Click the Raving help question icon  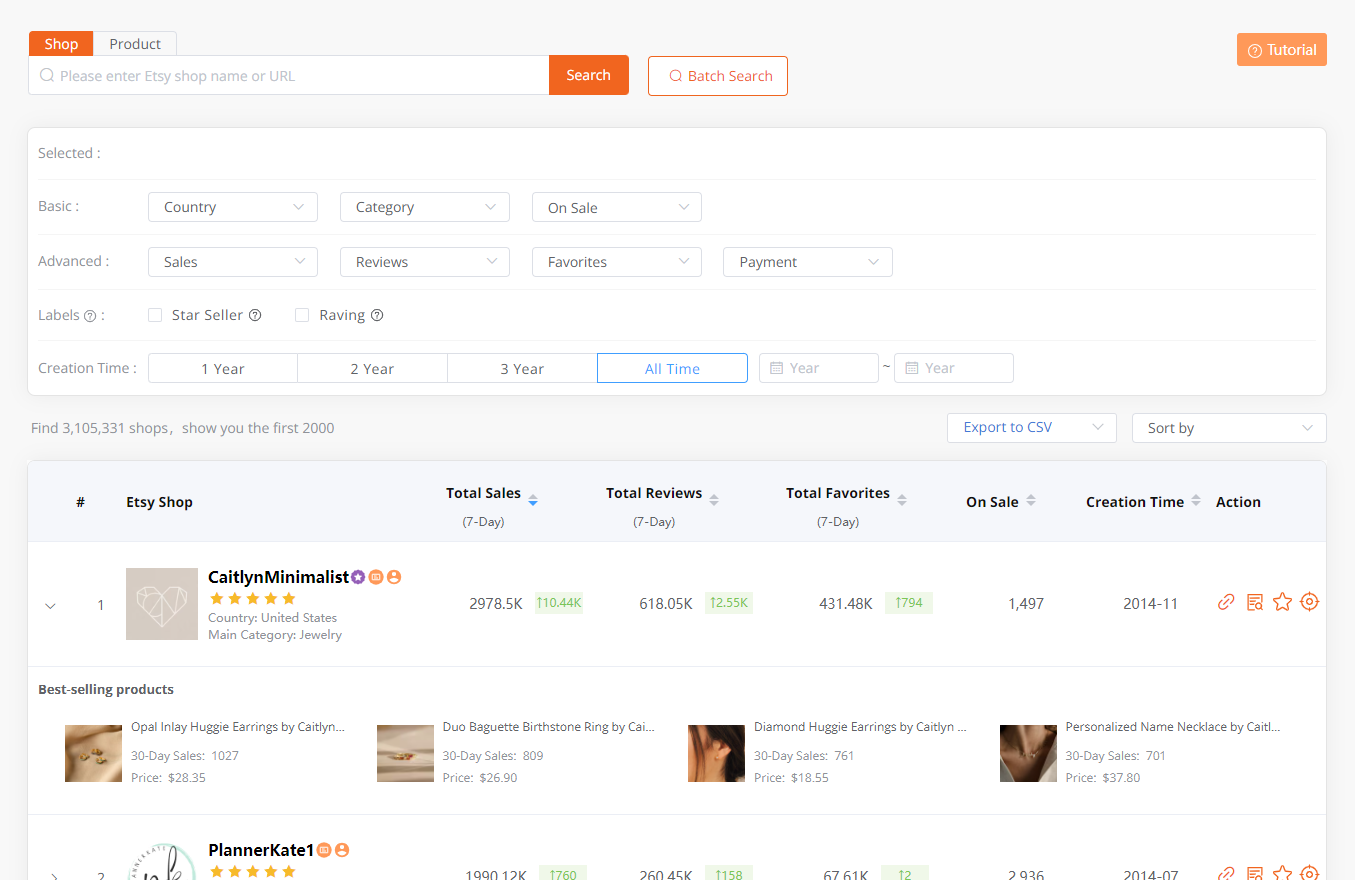click(377, 314)
